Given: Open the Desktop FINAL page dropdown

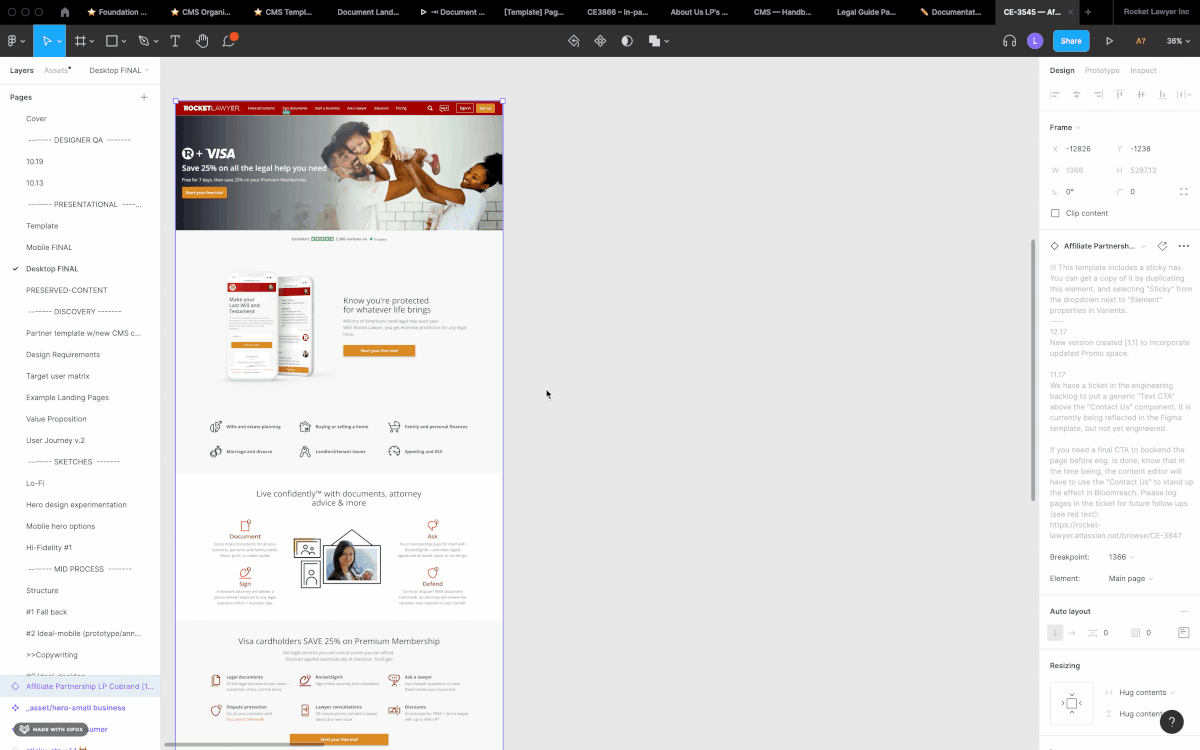Looking at the screenshot, I should [119, 70].
